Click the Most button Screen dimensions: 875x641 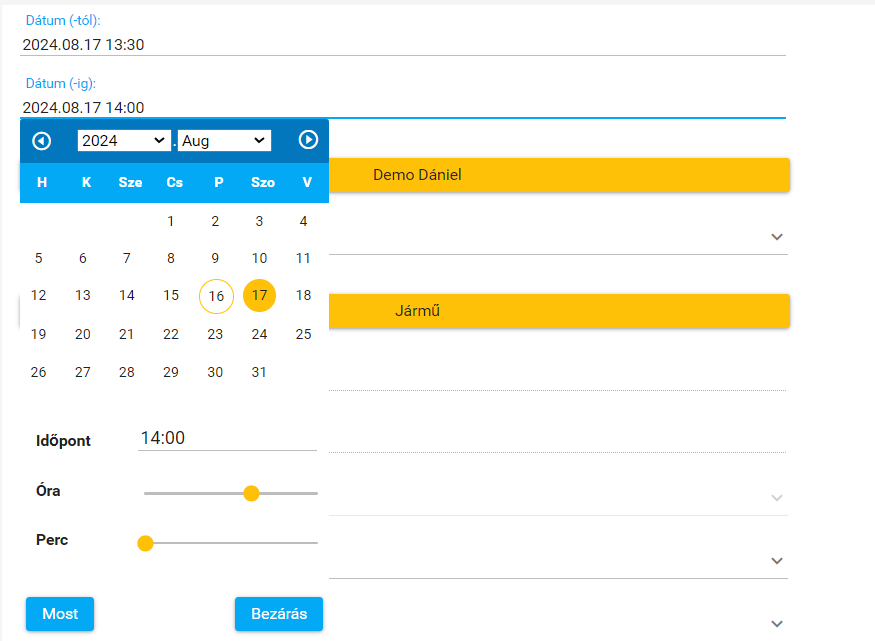click(x=60, y=614)
